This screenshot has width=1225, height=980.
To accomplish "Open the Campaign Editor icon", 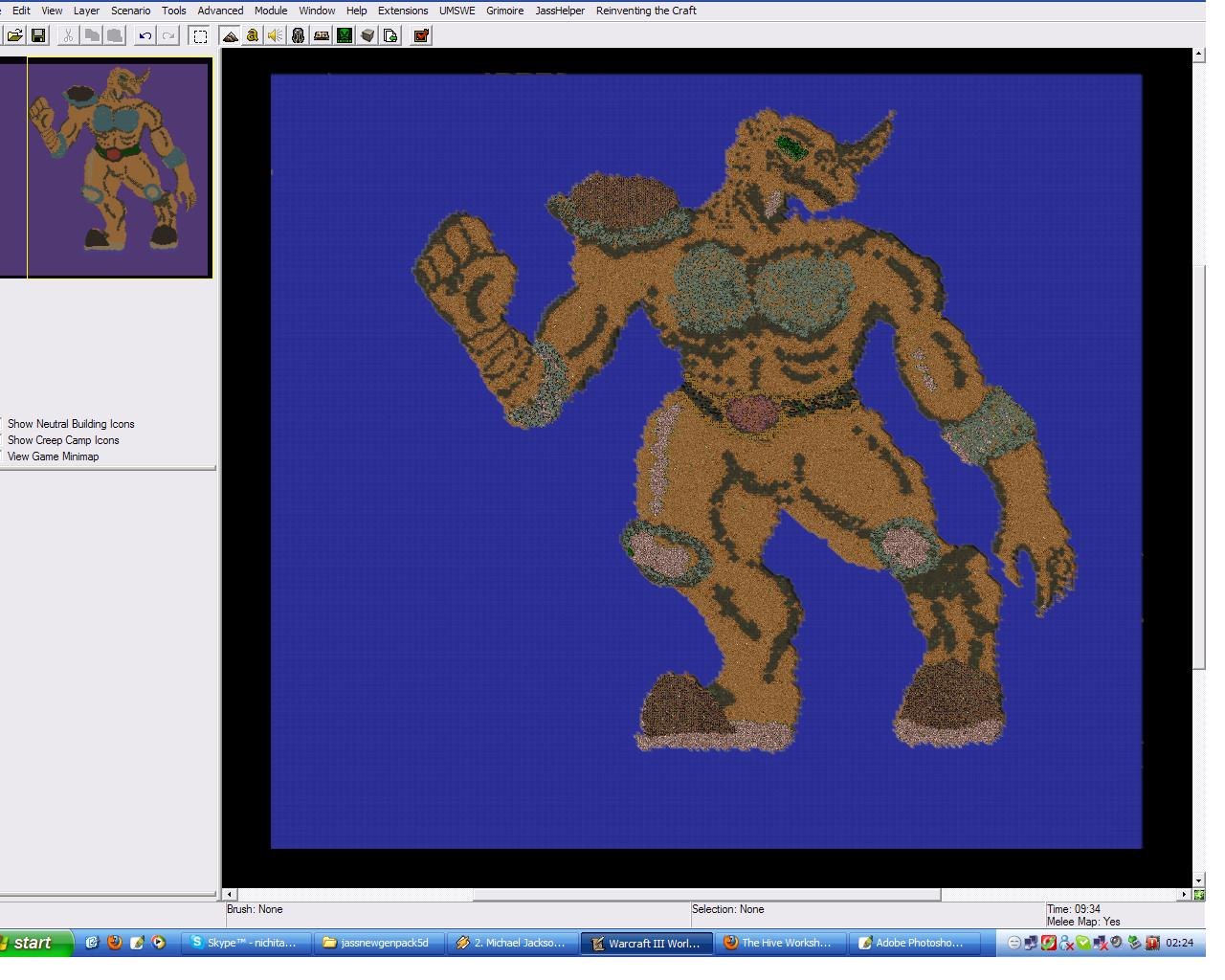I will (322, 35).
